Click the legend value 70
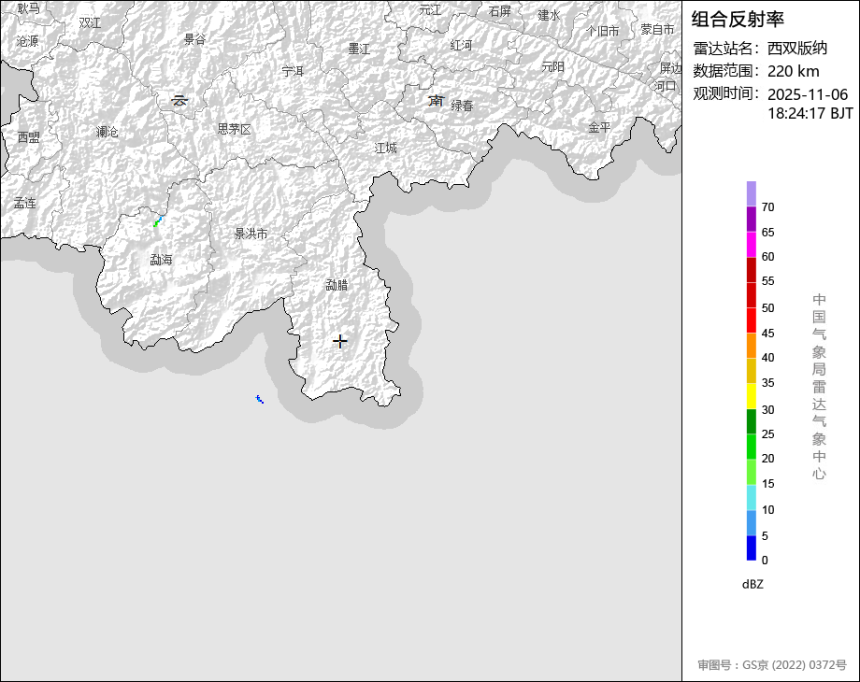860x682 pixels. click(768, 207)
